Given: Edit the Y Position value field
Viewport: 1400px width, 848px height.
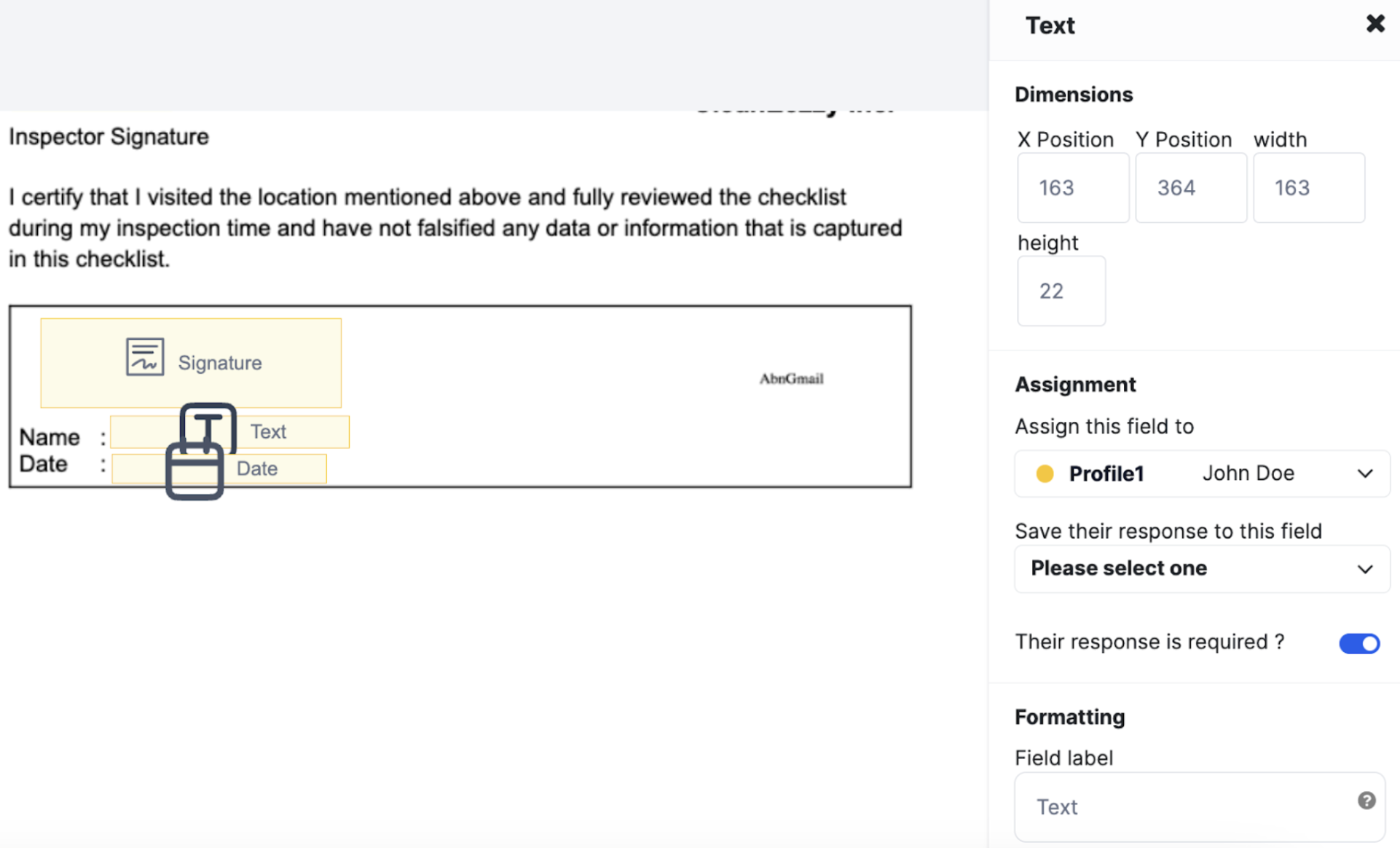Looking at the screenshot, I should pos(1190,187).
